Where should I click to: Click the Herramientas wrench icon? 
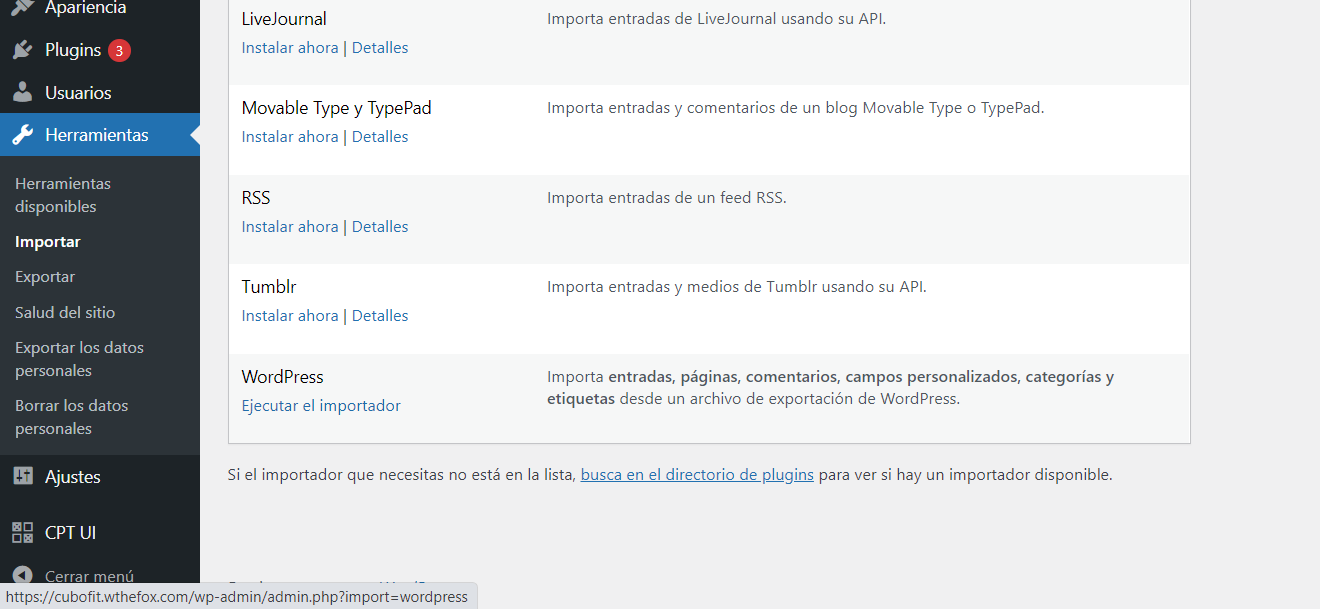tap(22, 135)
